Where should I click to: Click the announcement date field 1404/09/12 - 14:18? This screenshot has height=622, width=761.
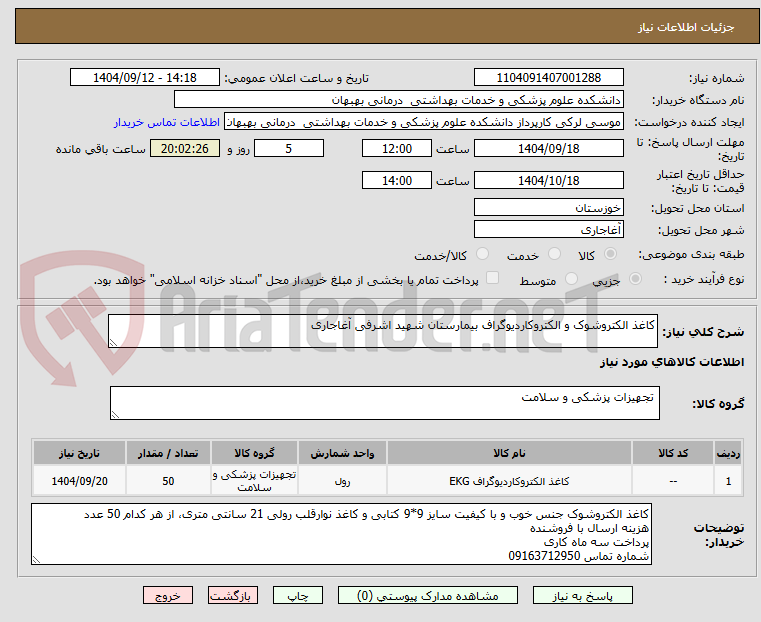click(x=145, y=77)
